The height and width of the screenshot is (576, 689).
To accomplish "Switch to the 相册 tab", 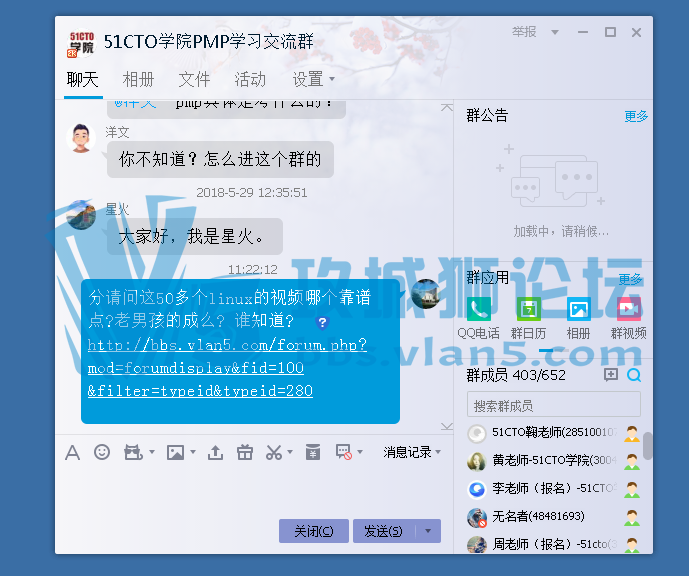I will (x=138, y=80).
